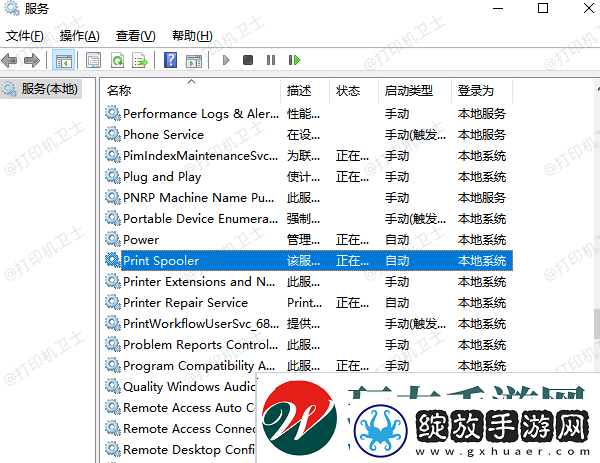600x463 pixels.
Task: Click the gear icon of Print Spooler
Action: pyautogui.click(x=112, y=260)
